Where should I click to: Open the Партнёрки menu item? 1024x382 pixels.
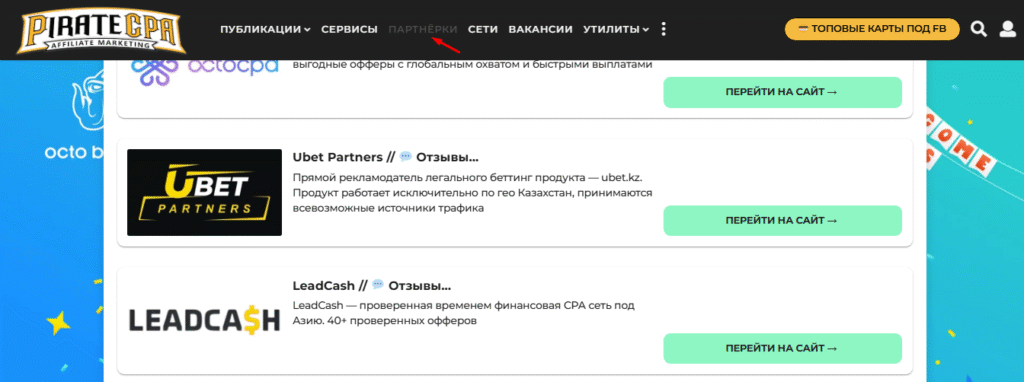[423, 29]
